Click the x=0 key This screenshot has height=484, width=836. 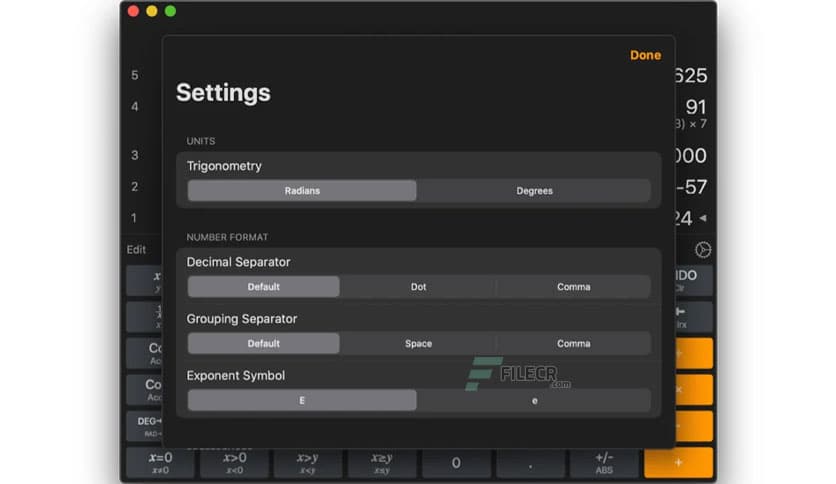coord(160,463)
